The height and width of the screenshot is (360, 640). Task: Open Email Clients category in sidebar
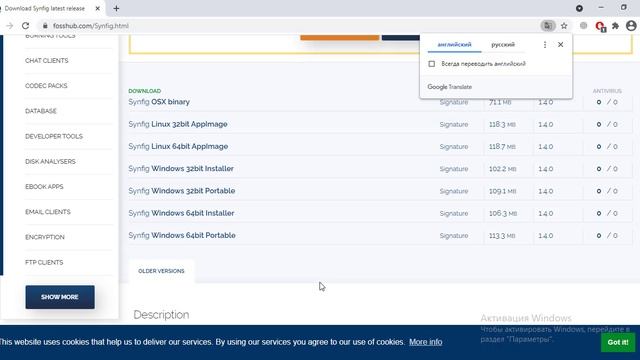(x=48, y=212)
